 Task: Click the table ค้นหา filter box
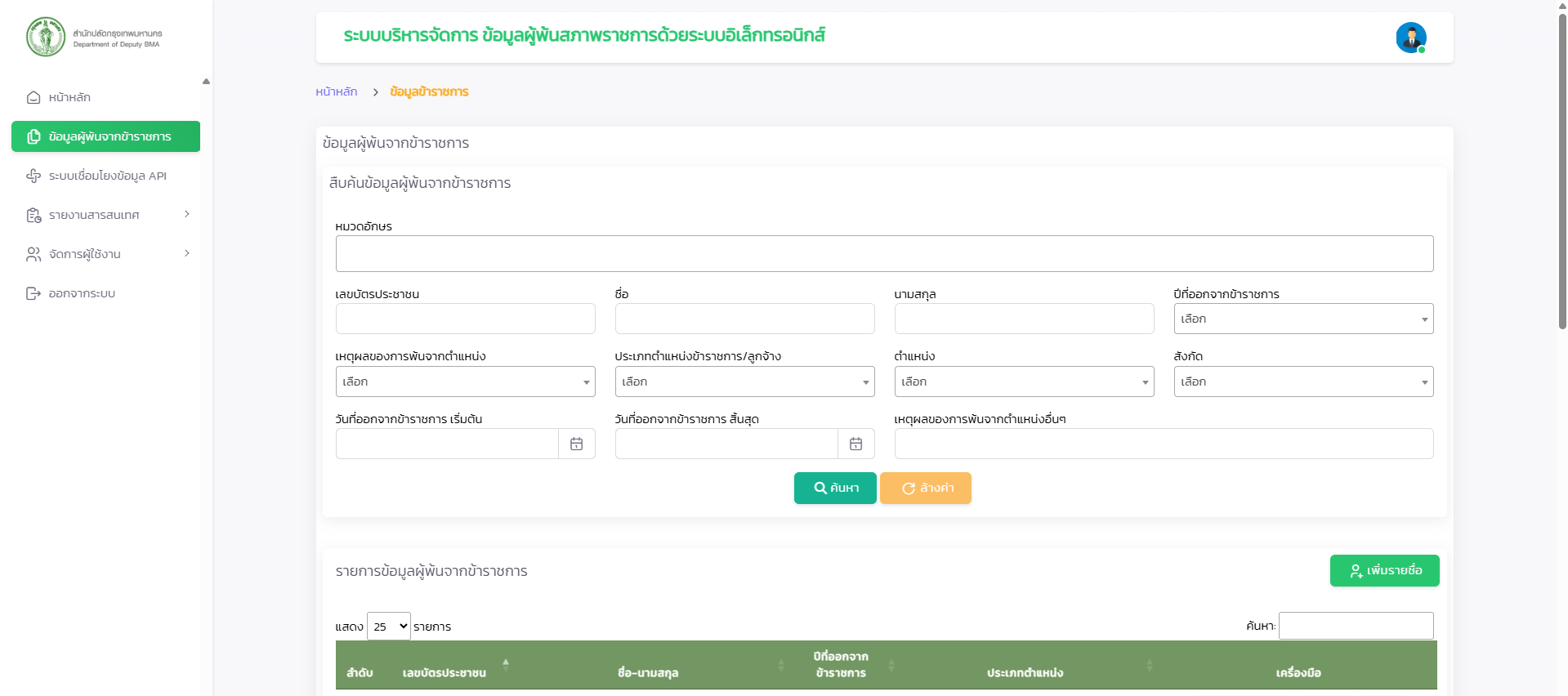[x=1356, y=626]
